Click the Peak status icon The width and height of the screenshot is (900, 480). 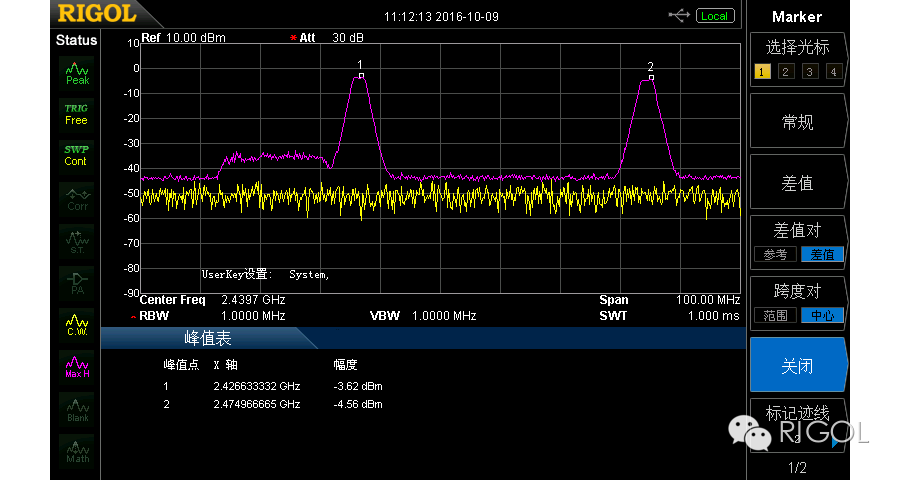point(76,73)
